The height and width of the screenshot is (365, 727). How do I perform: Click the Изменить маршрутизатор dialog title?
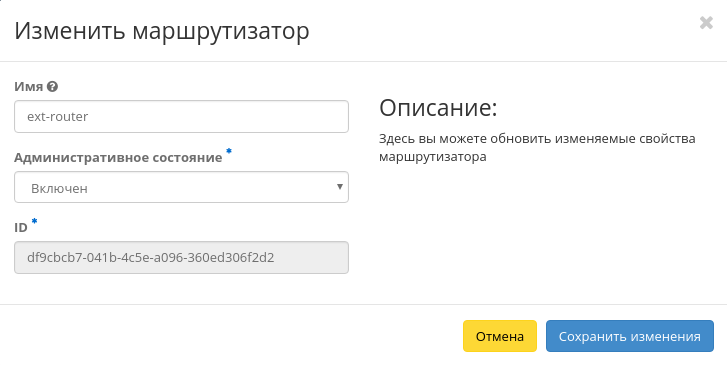pos(162,31)
